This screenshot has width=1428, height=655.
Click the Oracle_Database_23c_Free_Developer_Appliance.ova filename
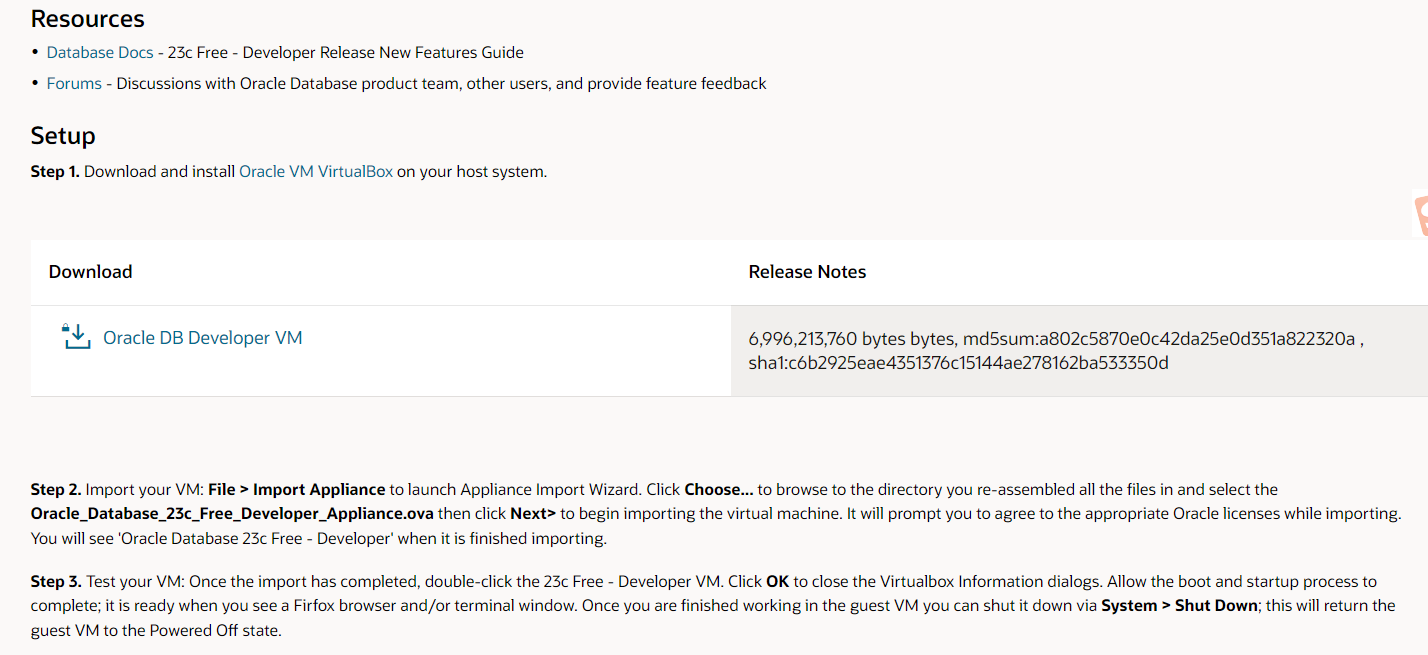pos(232,513)
